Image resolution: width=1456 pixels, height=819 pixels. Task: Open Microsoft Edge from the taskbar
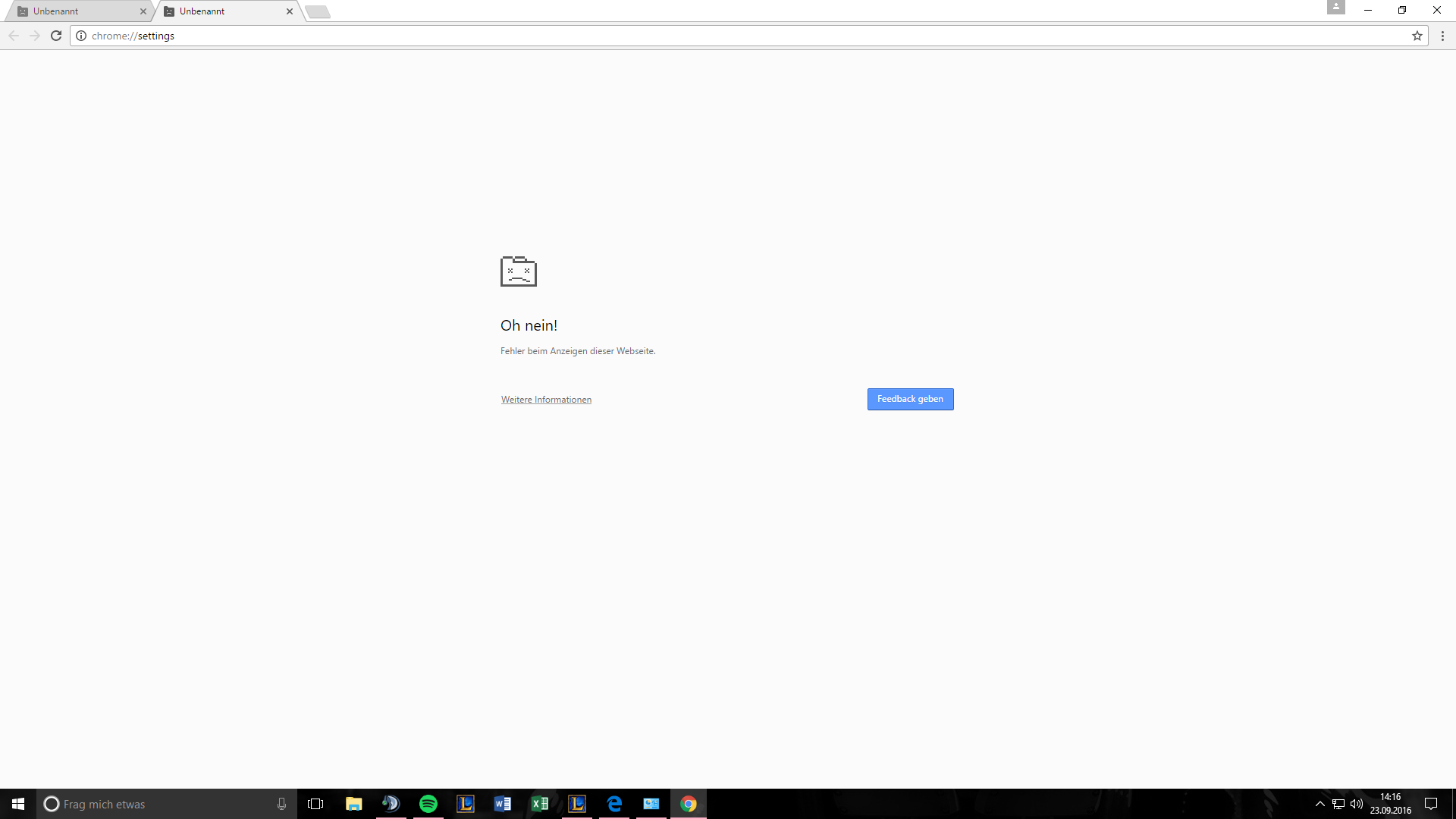[614, 804]
